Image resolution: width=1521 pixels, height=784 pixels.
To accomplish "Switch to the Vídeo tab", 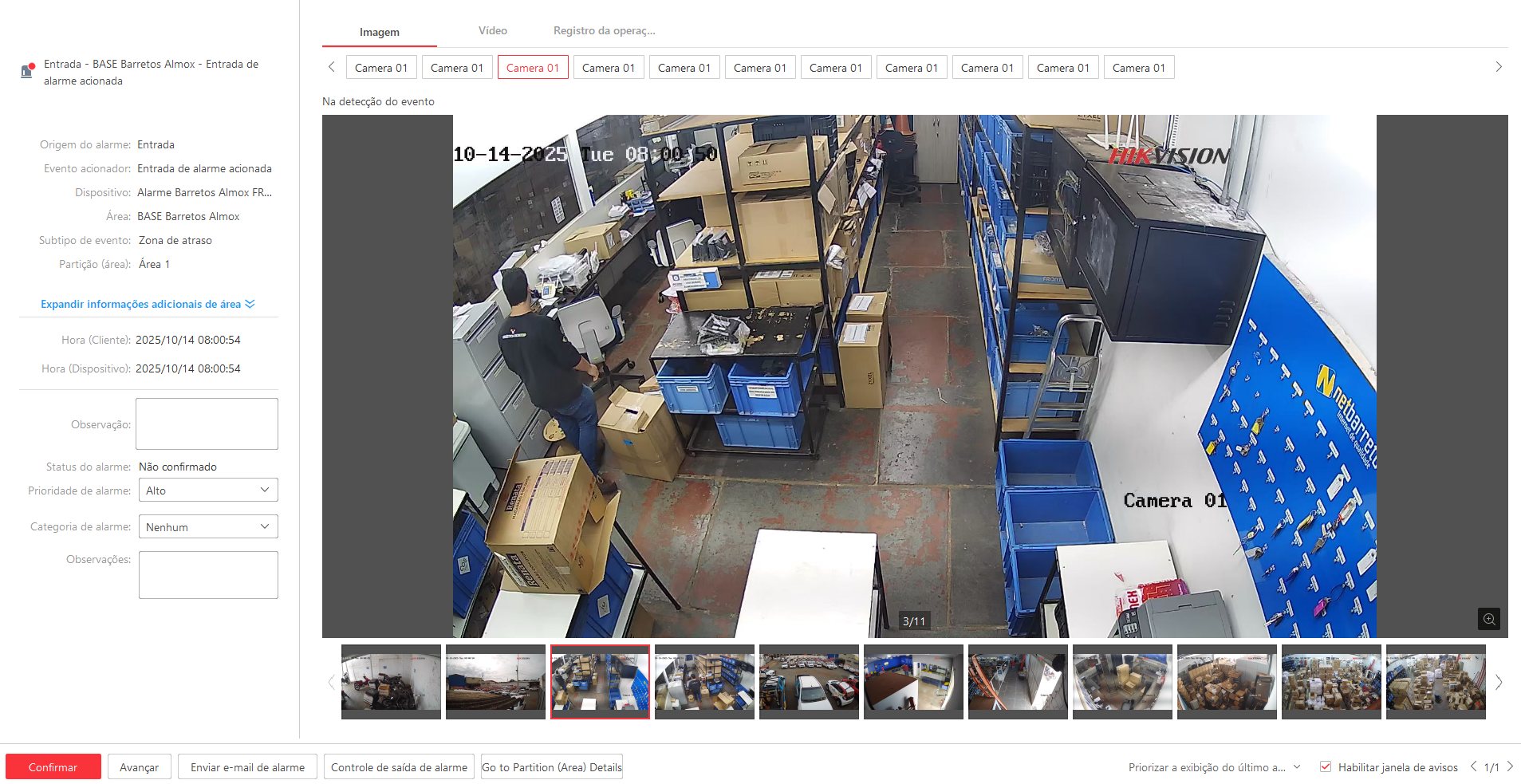I will coord(492,31).
